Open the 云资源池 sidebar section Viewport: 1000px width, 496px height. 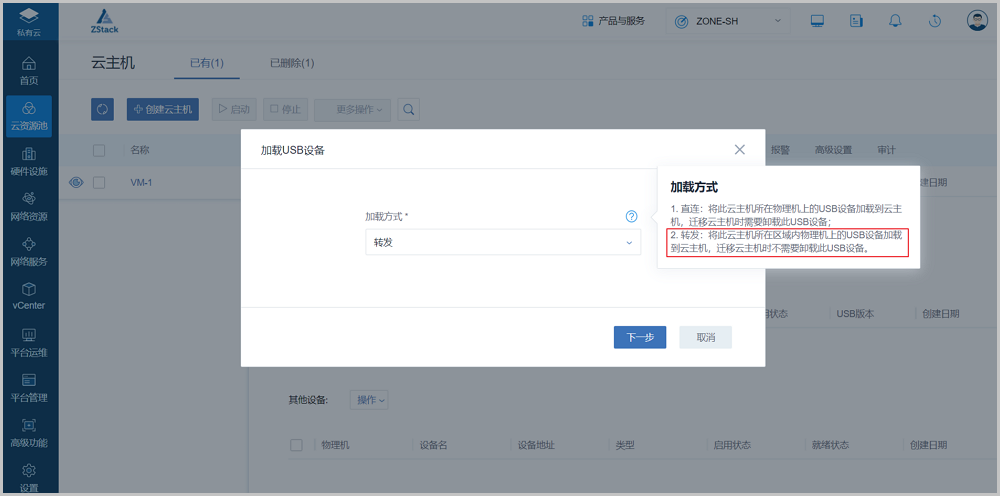(29, 116)
